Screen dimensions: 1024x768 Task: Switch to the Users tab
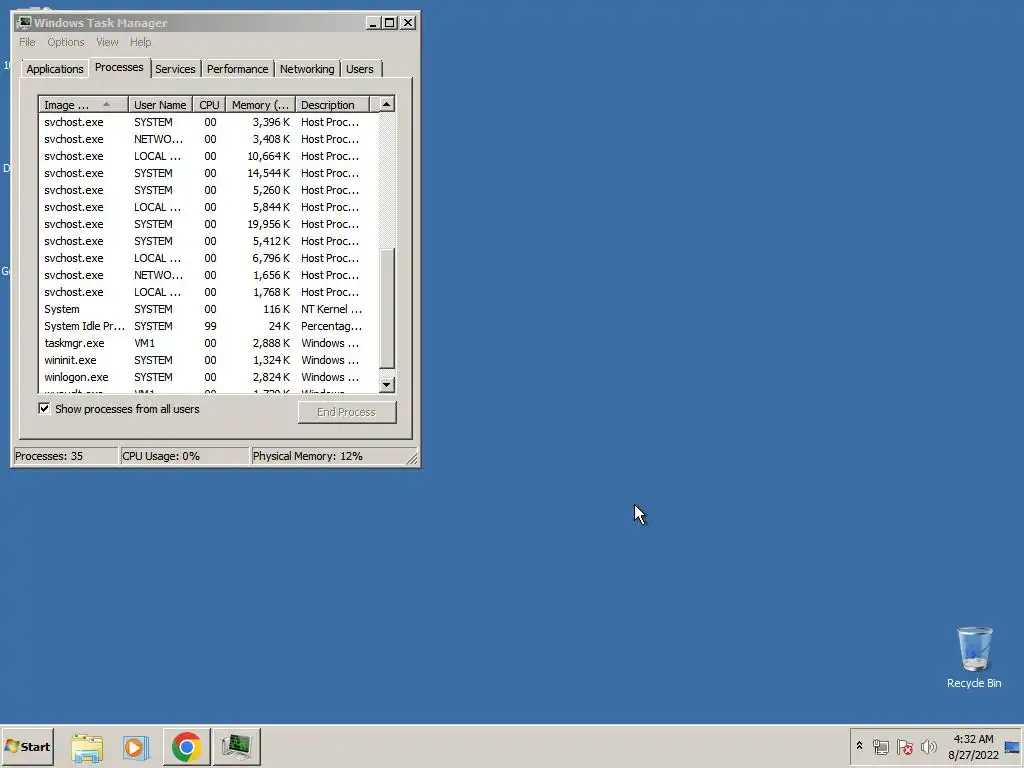[x=360, y=69]
